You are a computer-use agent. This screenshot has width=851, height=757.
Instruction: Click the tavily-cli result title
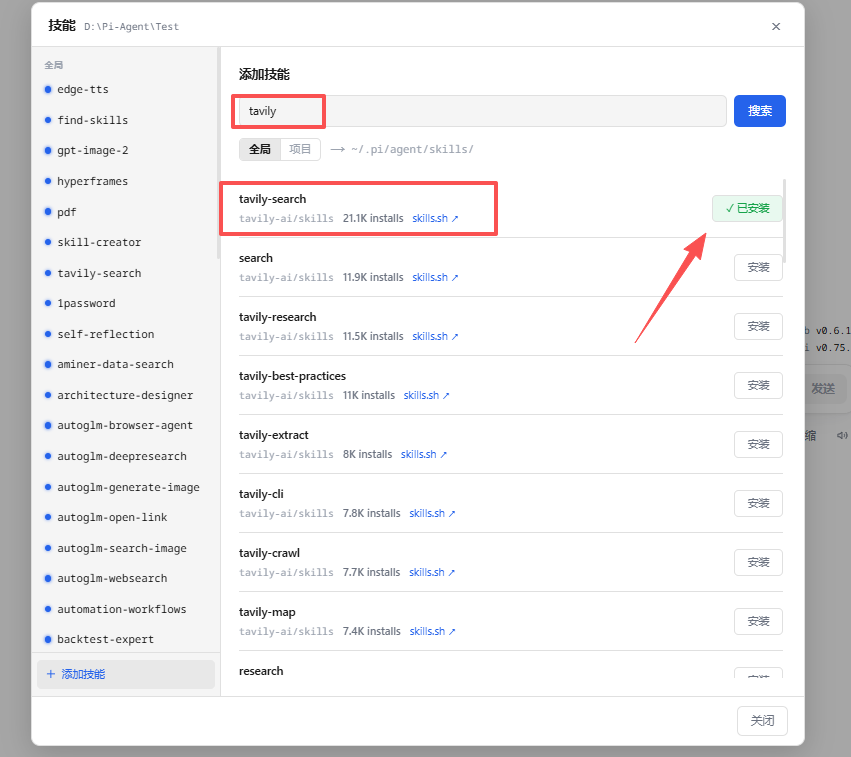click(x=261, y=494)
